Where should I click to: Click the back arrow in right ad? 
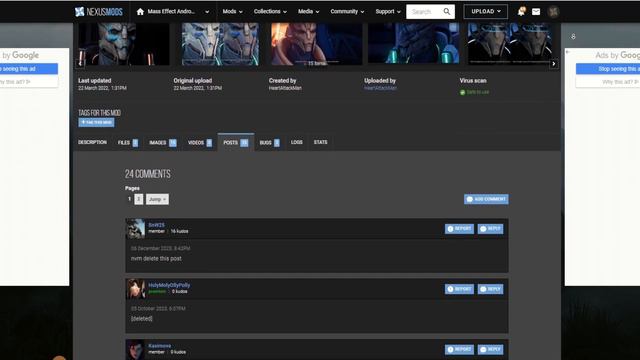coord(568,52)
